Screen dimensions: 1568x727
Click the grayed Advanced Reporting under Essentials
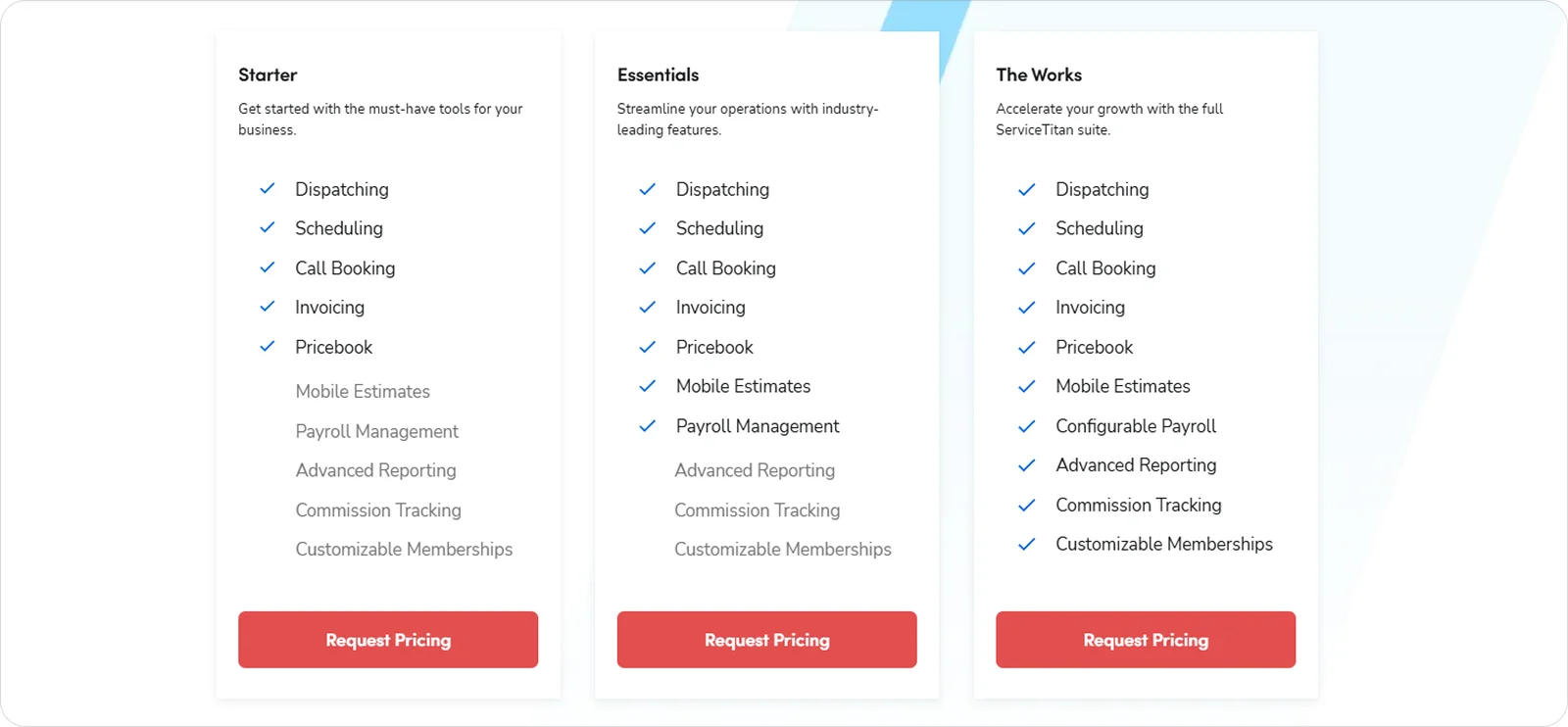[755, 470]
